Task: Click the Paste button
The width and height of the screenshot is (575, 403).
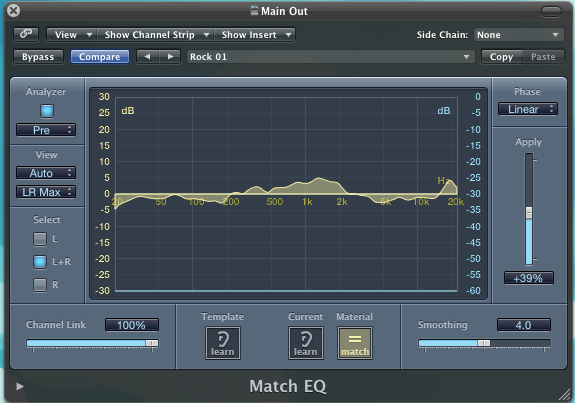Action: point(543,57)
